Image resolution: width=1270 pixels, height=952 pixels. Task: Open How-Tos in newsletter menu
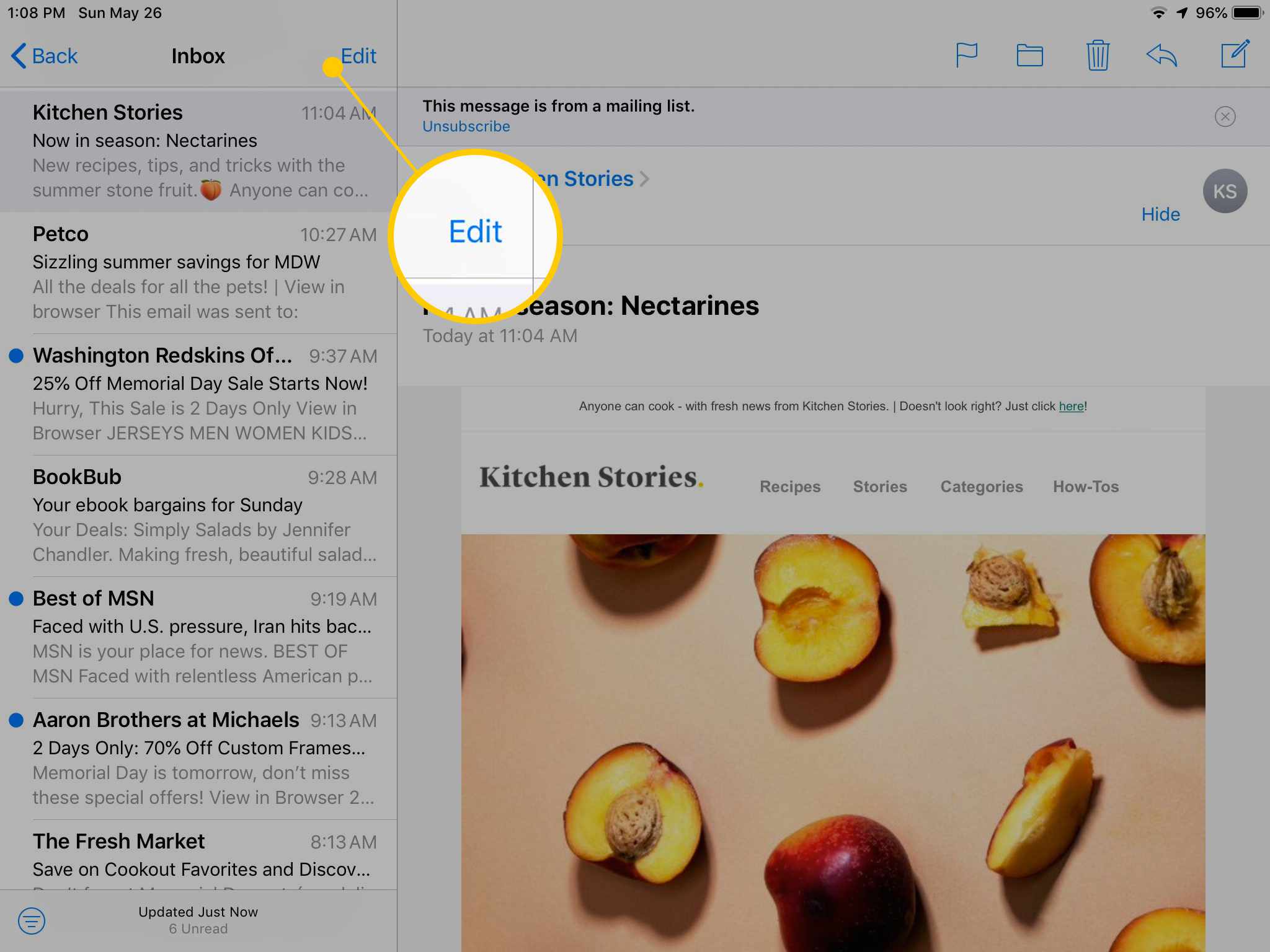[1085, 487]
